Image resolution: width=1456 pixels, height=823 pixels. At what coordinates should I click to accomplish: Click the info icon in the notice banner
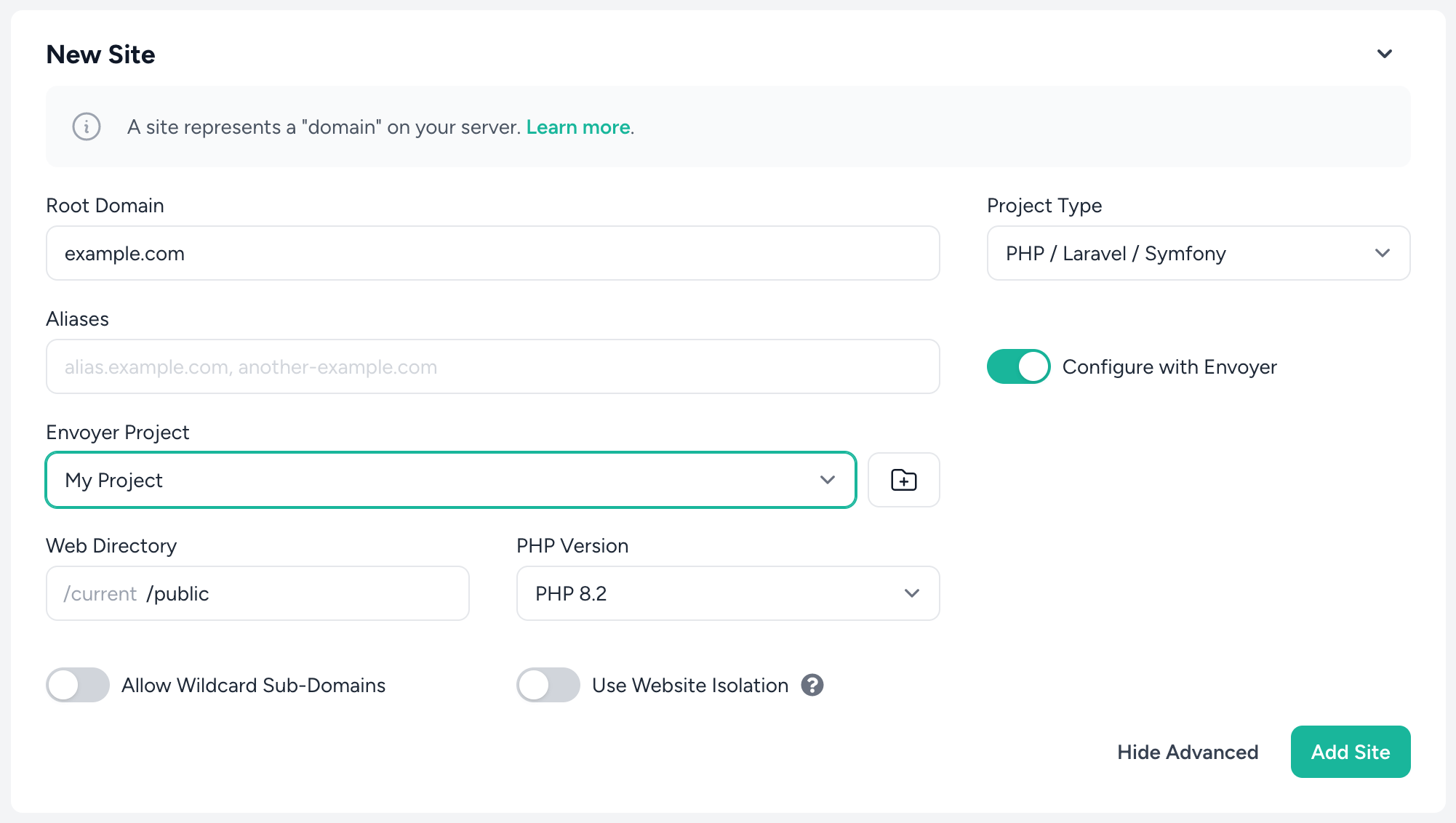86,127
